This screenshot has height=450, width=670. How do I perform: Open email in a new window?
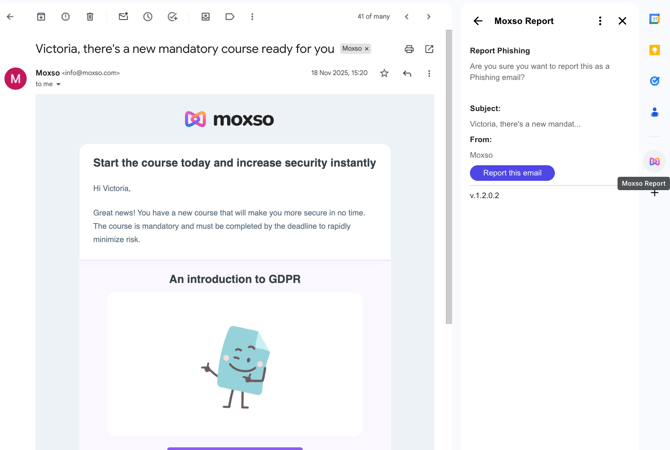pyautogui.click(x=429, y=49)
